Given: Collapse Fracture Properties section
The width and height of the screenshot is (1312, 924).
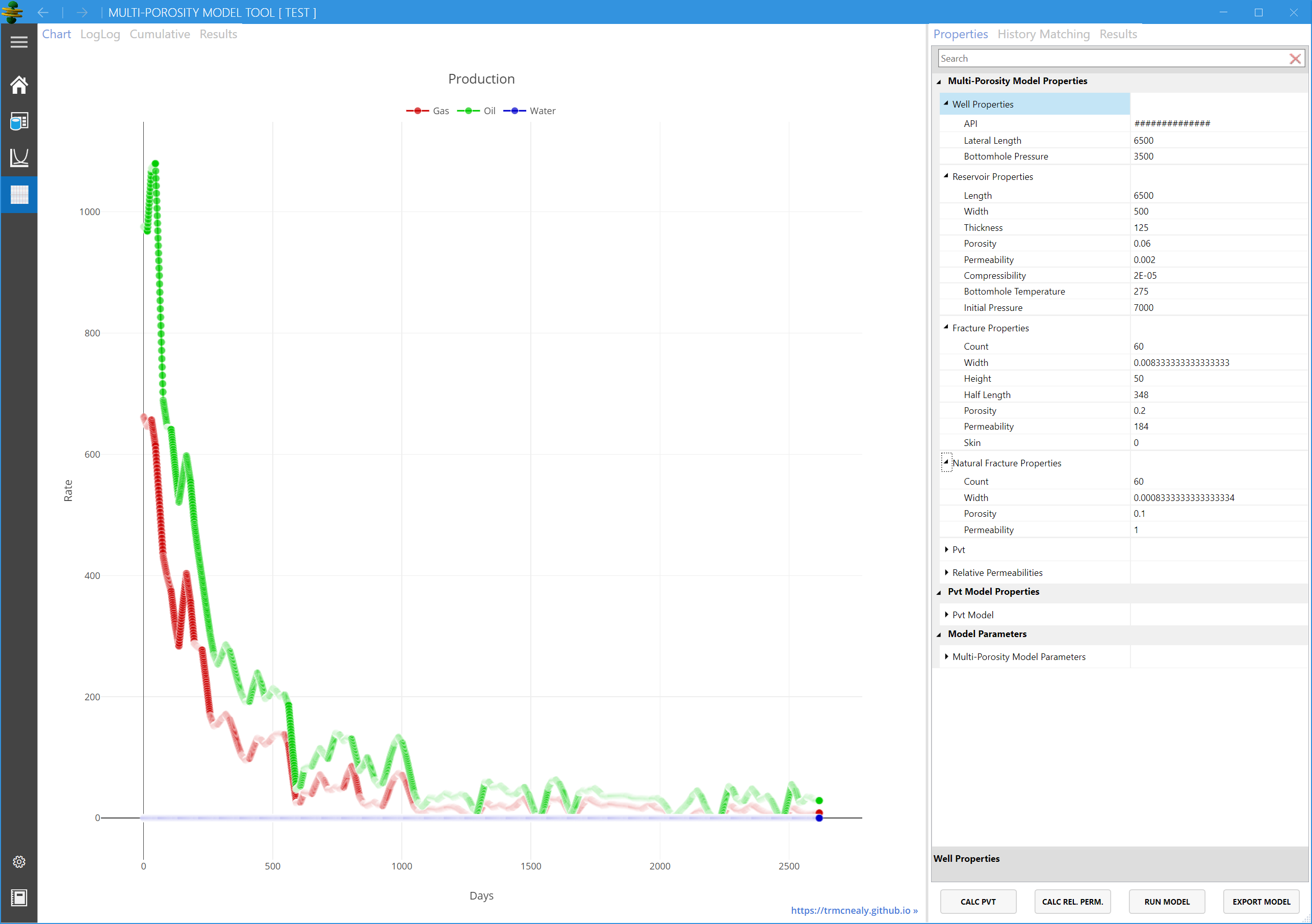Looking at the screenshot, I should tap(946, 327).
